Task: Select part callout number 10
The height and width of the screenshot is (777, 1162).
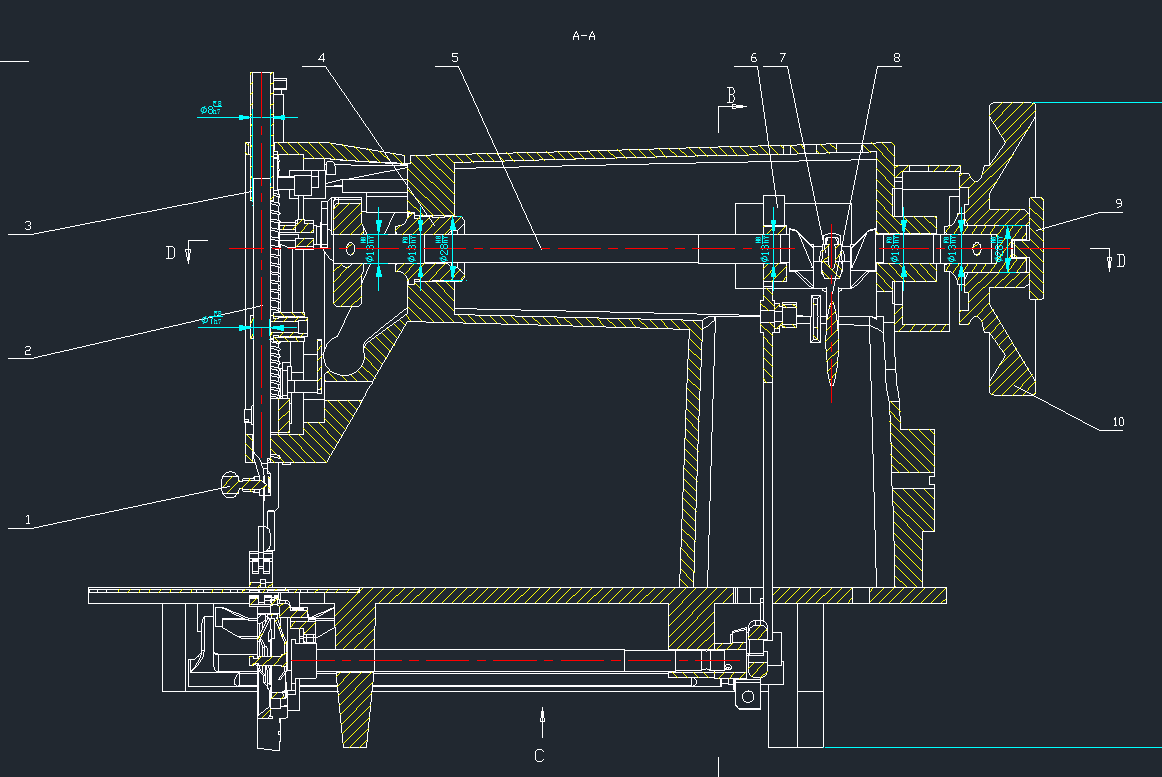Action: (x=1118, y=422)
